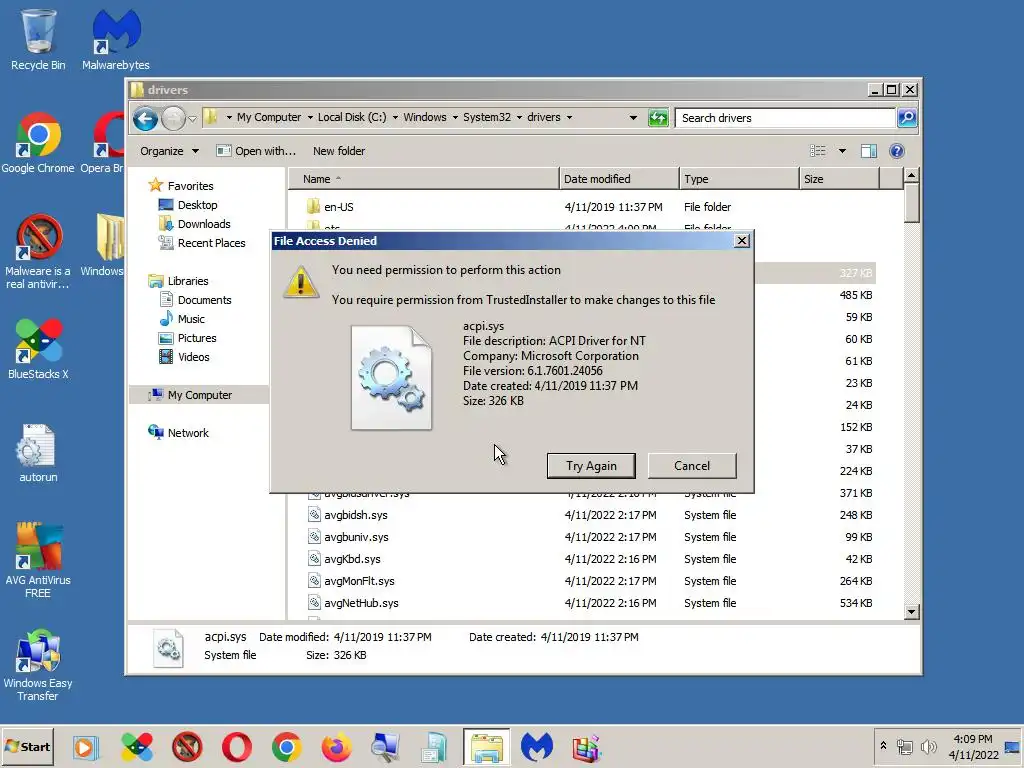This screenshot has width=1024, height=768.
Task: Open the recent locations history dropdown
Action: (192, 119)
